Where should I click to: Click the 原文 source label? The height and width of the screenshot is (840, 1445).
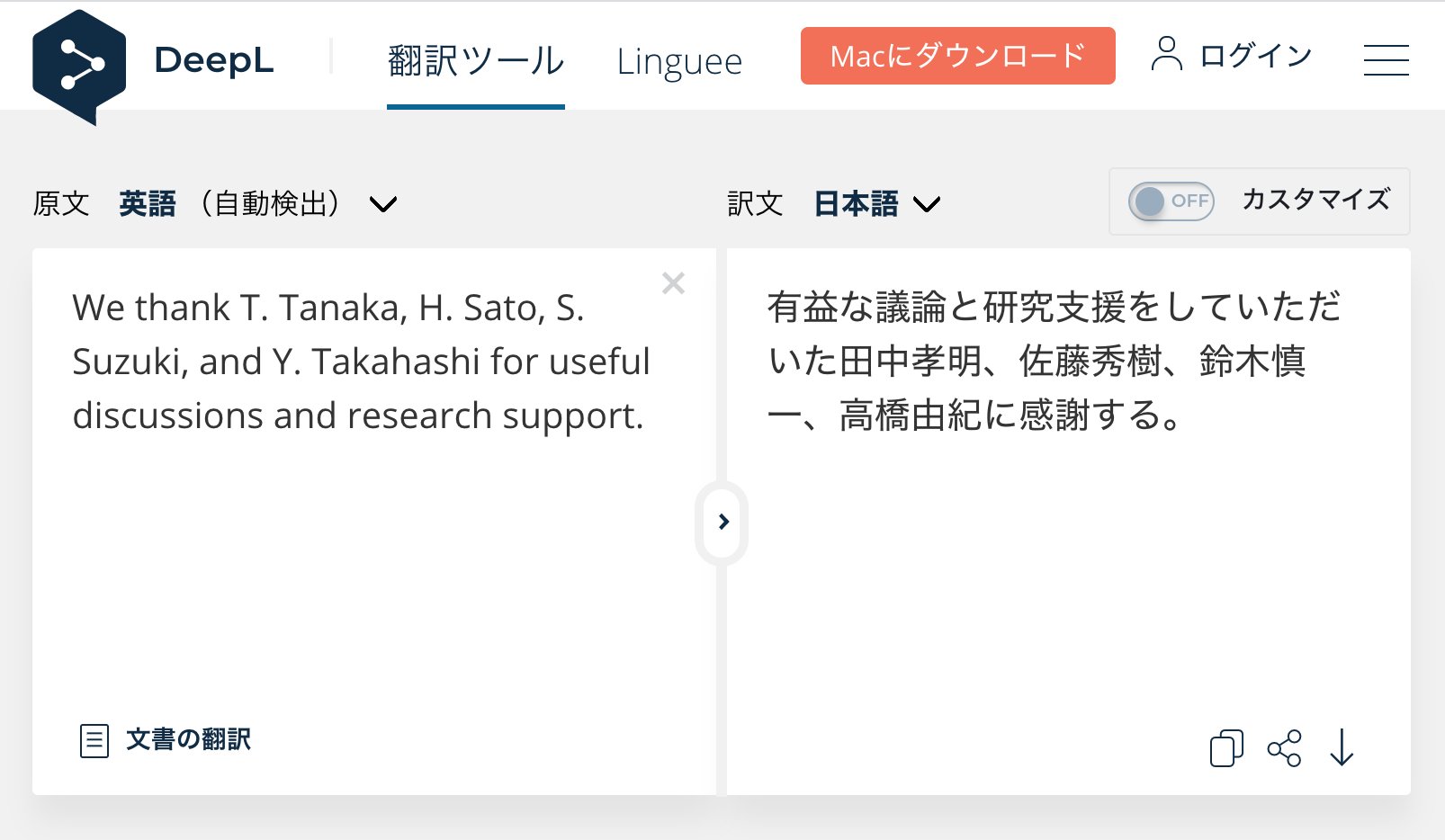tap(61, 204)
